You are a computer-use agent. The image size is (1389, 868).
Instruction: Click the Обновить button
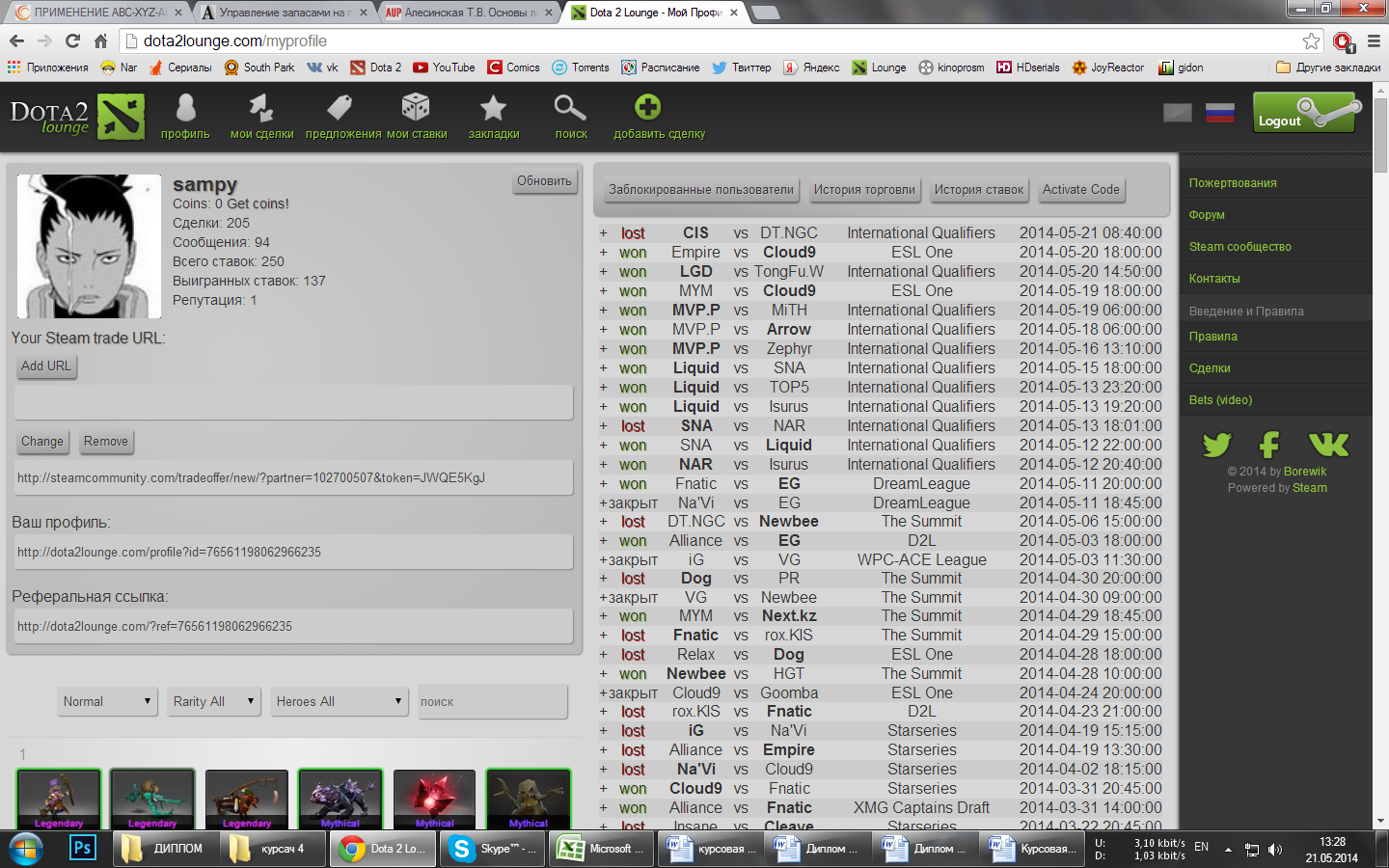click(x=544, y=181)
